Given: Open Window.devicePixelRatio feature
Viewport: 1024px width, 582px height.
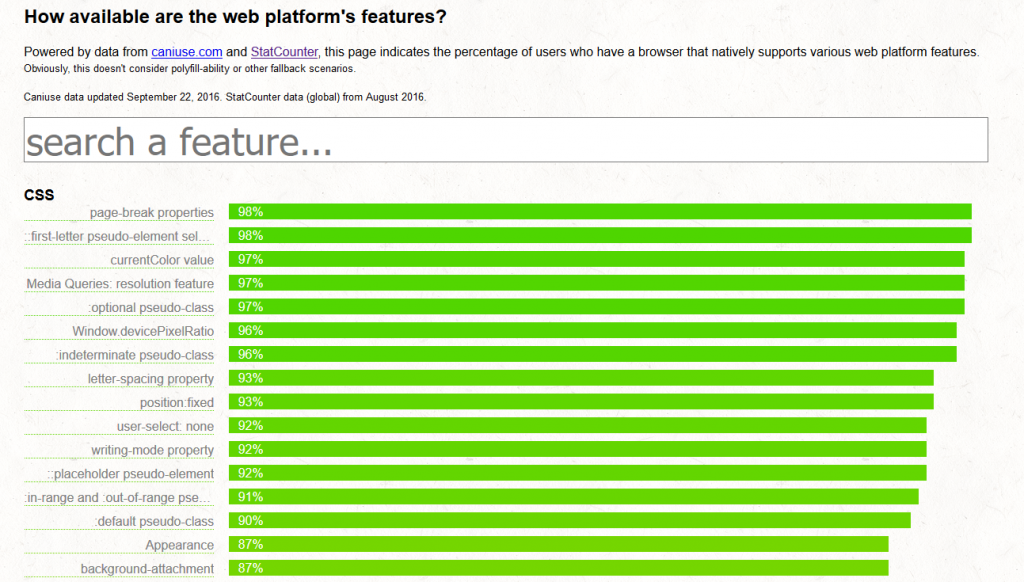Looking at the screenshot, I should tap(143, 331).
